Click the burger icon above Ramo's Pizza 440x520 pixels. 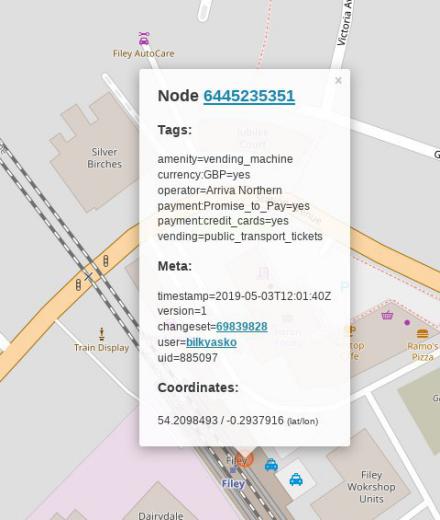pyautogui.click(x=422, y=333)
